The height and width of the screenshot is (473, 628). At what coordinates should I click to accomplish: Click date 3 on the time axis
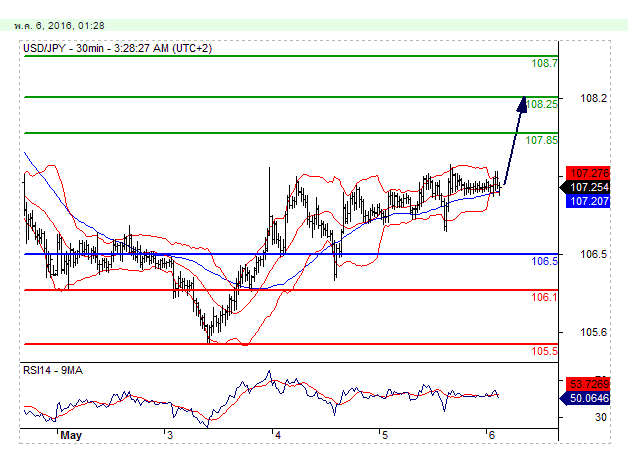coord(169,436)
